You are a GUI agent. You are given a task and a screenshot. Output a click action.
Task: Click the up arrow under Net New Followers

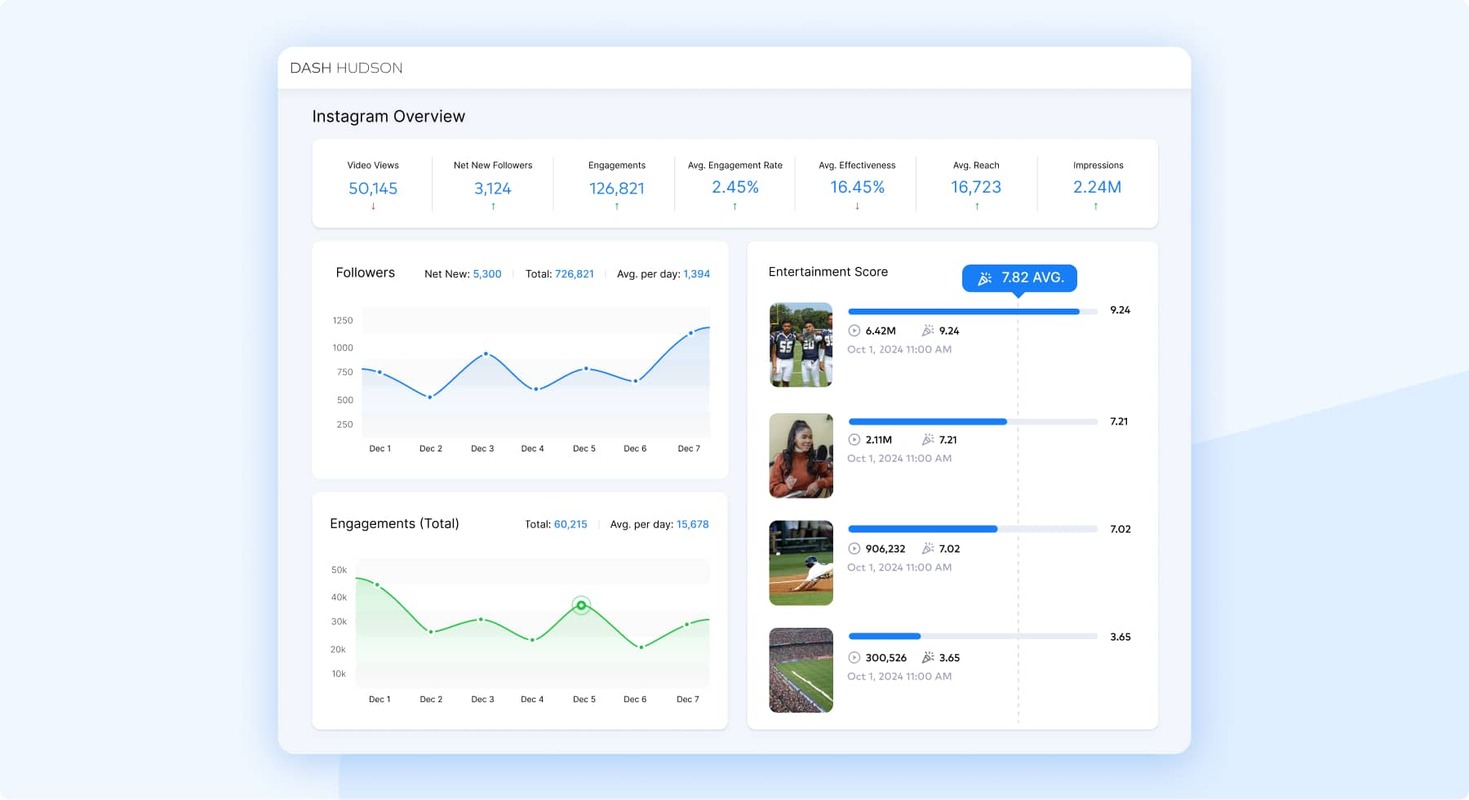coord(492,205)
